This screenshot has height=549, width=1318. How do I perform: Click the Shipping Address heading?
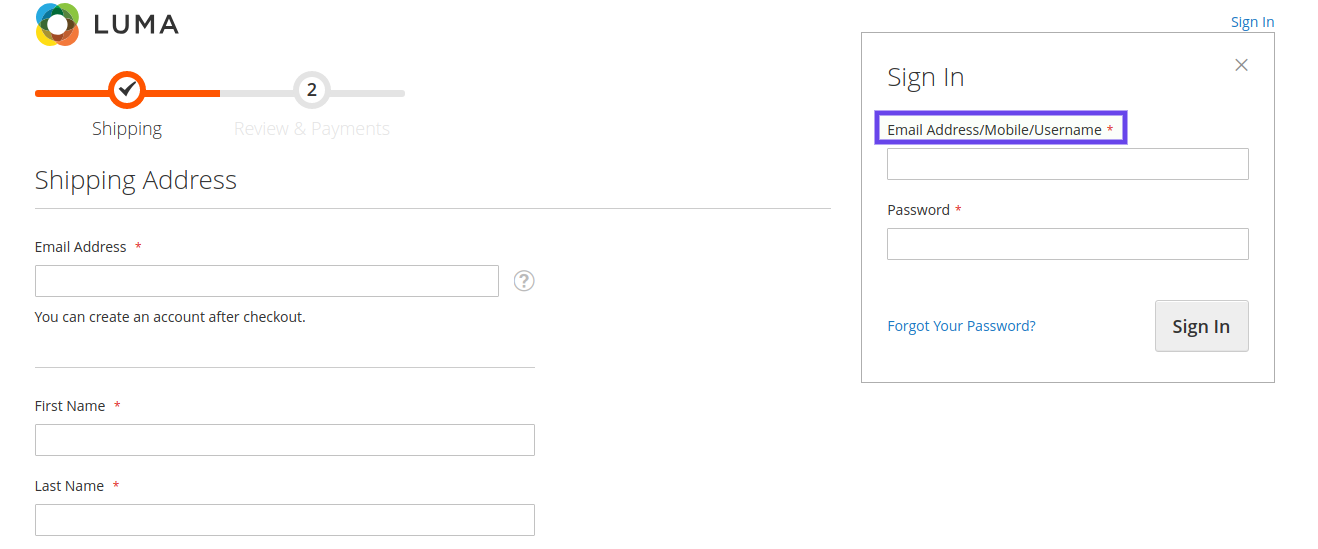pyautogui.click(x=136, y=180)
